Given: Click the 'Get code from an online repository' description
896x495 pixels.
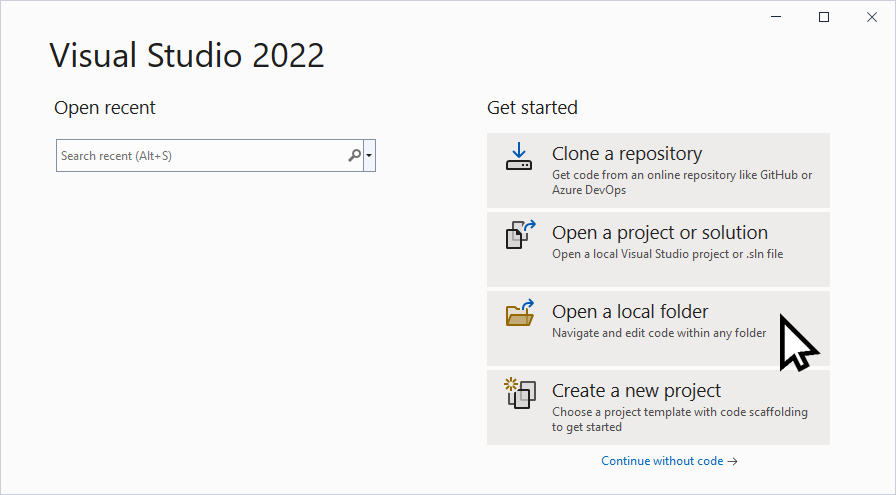Looking at the screenshot, I should point(682,182).
